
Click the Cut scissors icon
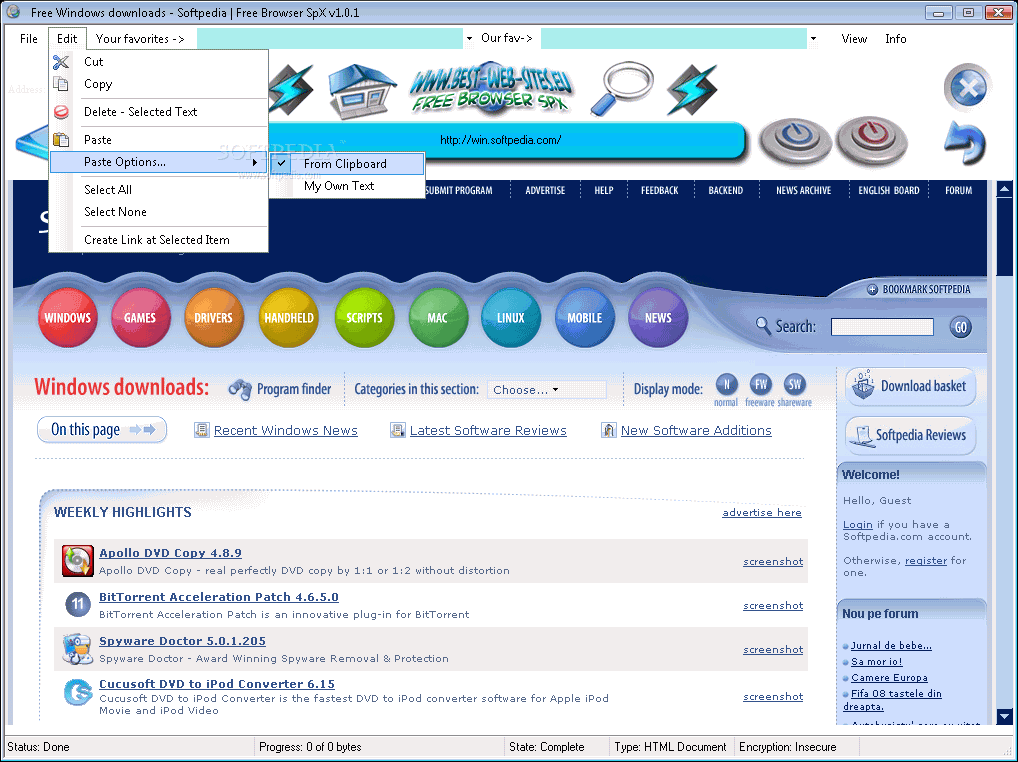[x=61, y=62]
